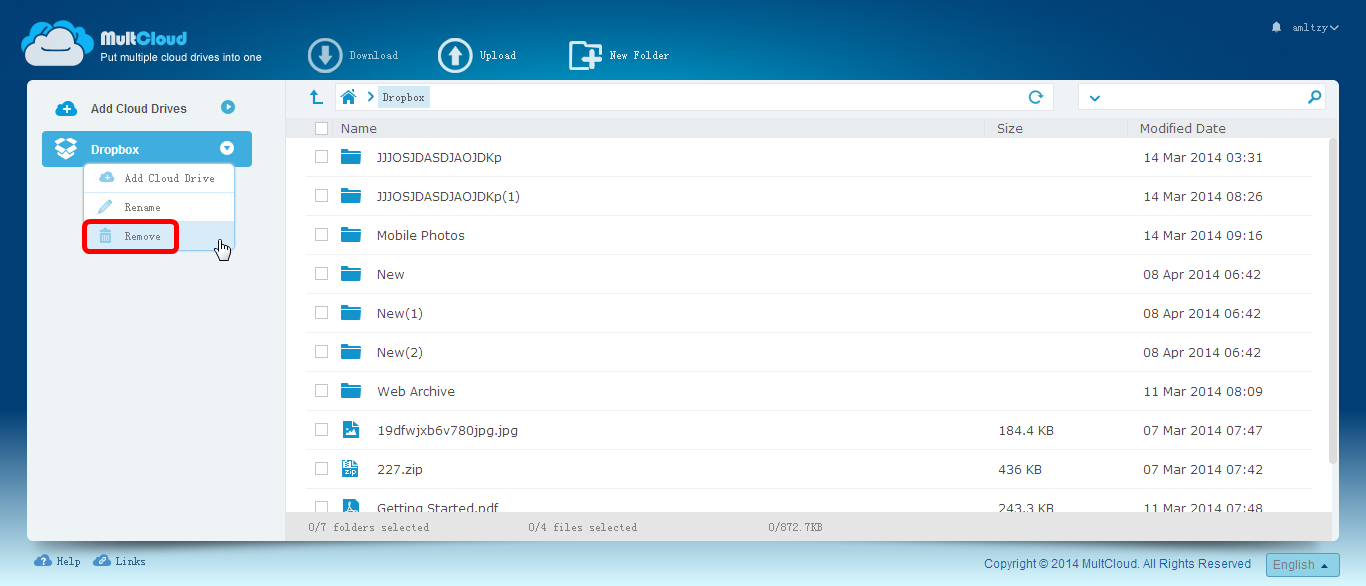The height and width of the screenshot is (586, 1366).
Task: Click the home icon in path bar
Action: click(x=348, y=97)
